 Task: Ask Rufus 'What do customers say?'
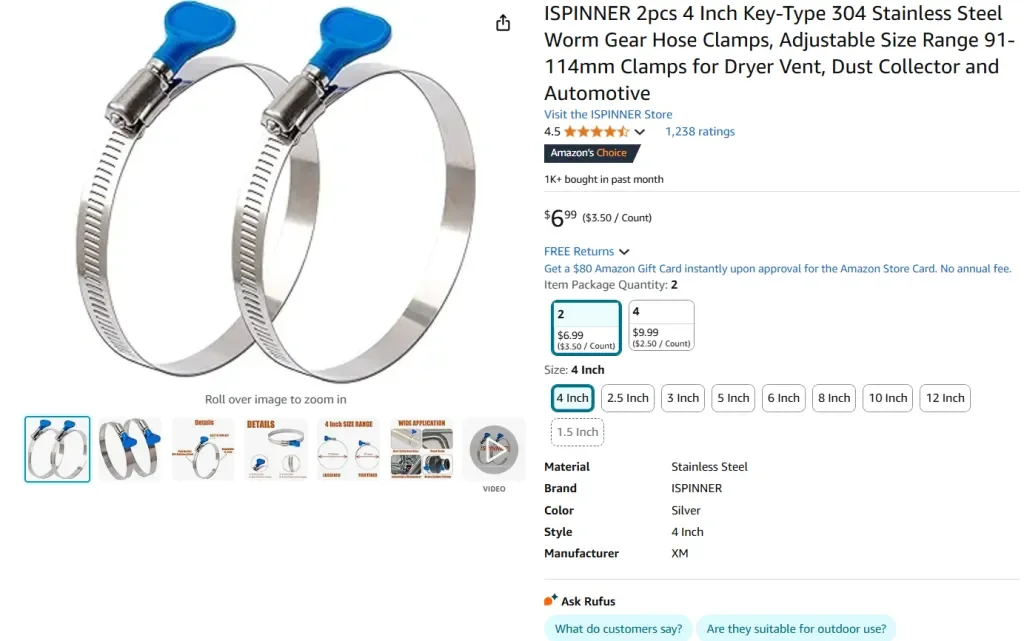click(618, 628)
